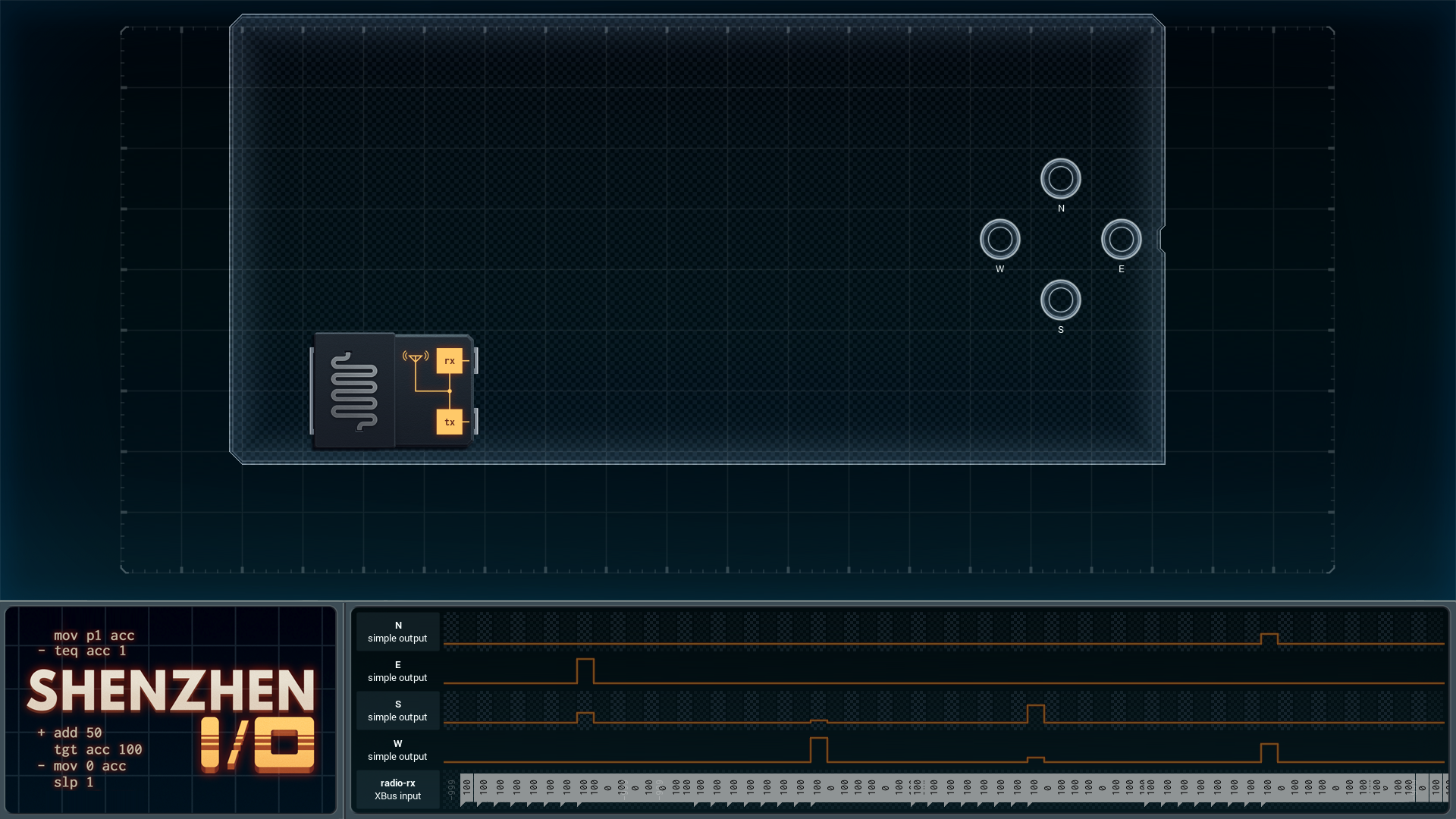1456x819 pixels.
Task: Click the E signal pulse in waveform
Action: [x=585, y=671]
